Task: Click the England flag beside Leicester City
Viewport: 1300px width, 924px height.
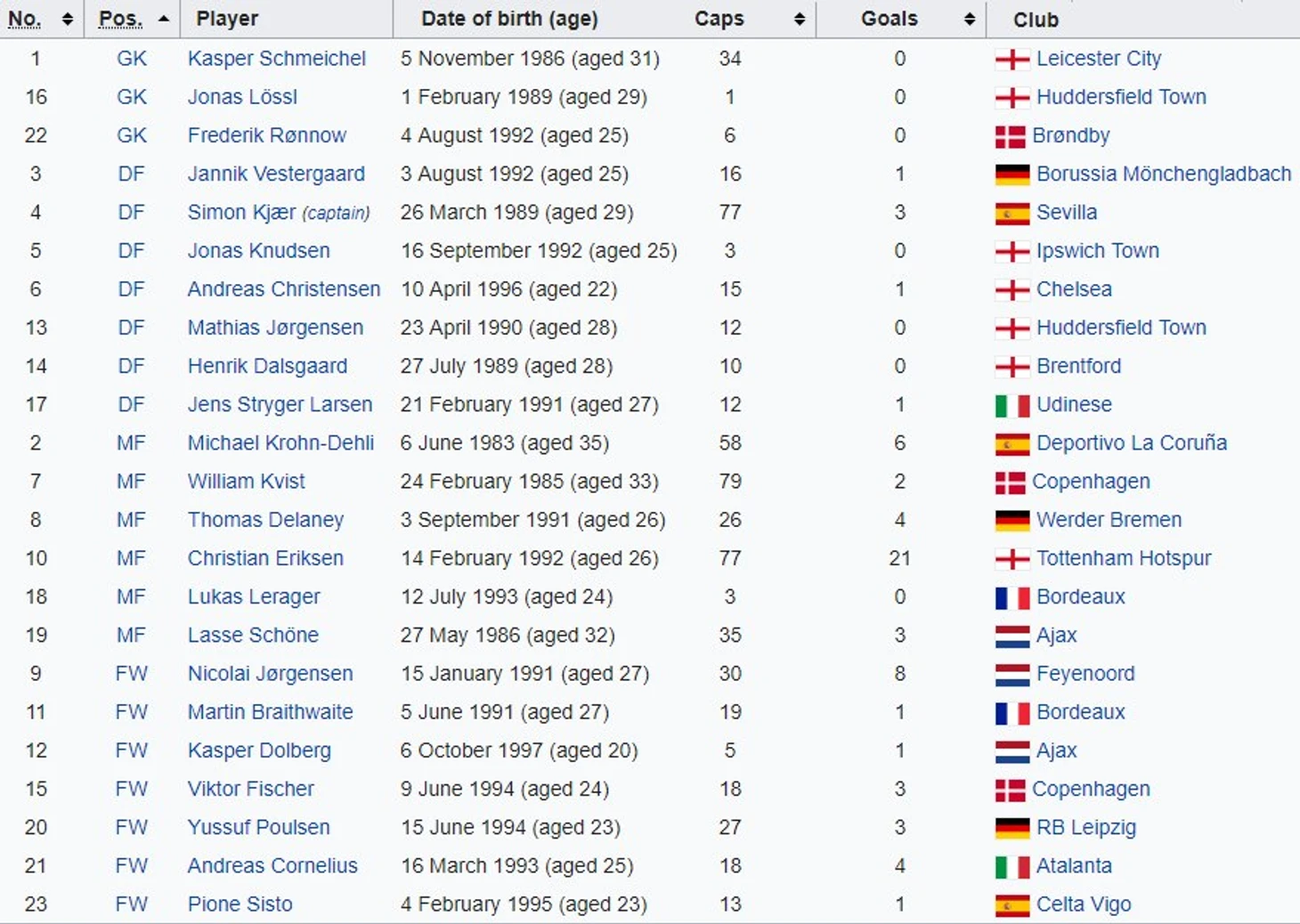Action: coord(1012,60)
